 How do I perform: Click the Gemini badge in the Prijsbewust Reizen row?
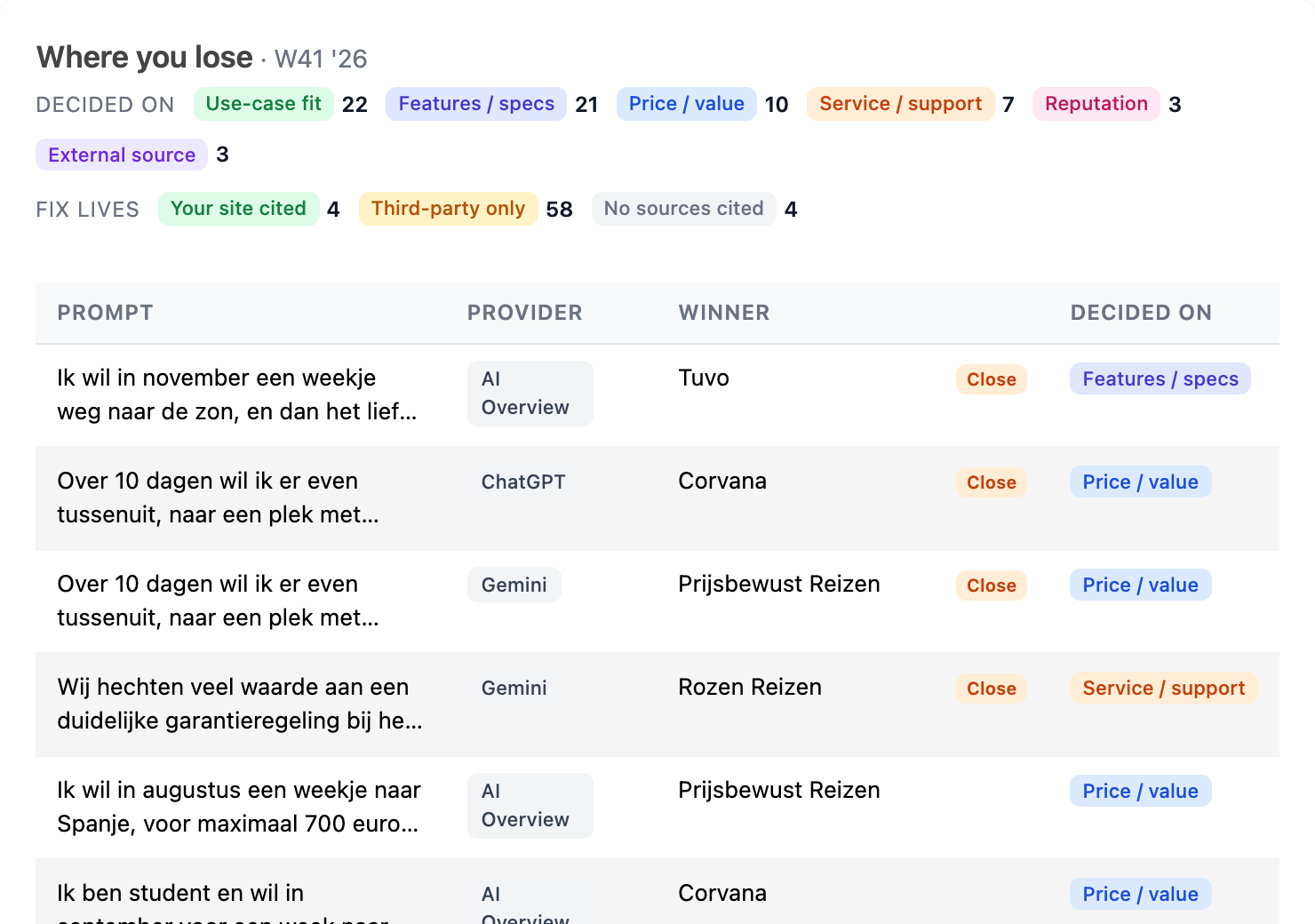[x=514, y=585]
